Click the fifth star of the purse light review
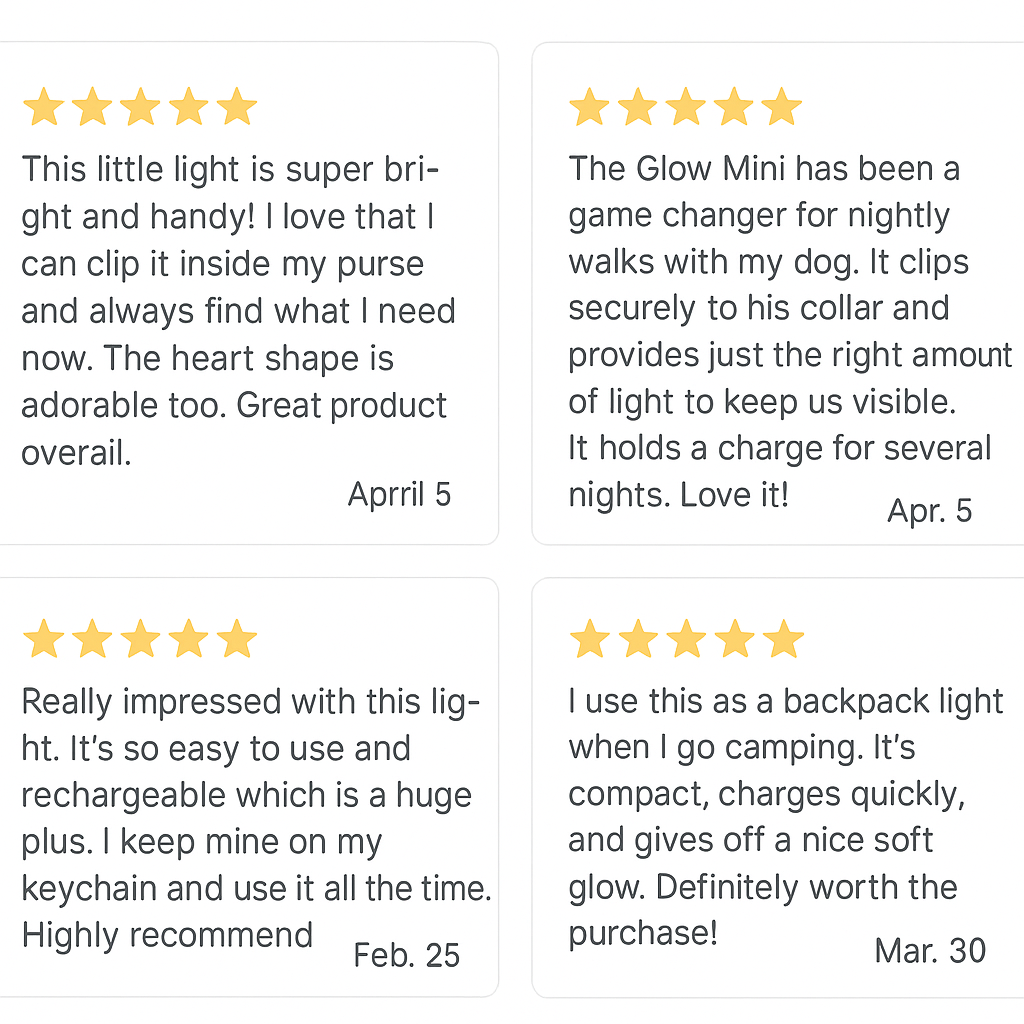1024x1024 pixels. pos(237,106)
